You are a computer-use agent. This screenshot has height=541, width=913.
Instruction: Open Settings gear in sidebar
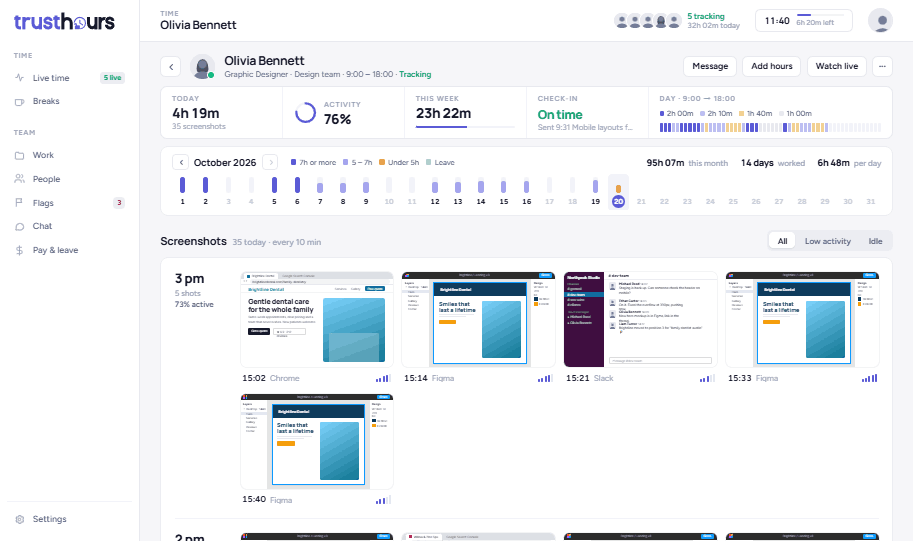pos(19,519)
